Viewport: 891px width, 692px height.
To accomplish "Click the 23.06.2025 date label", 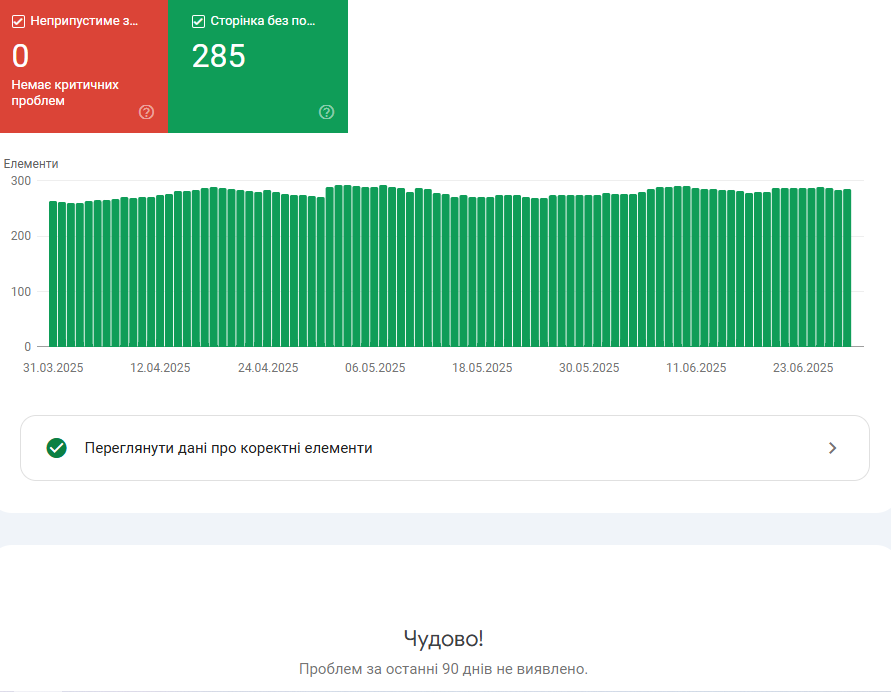I will (x=803, y=368).
